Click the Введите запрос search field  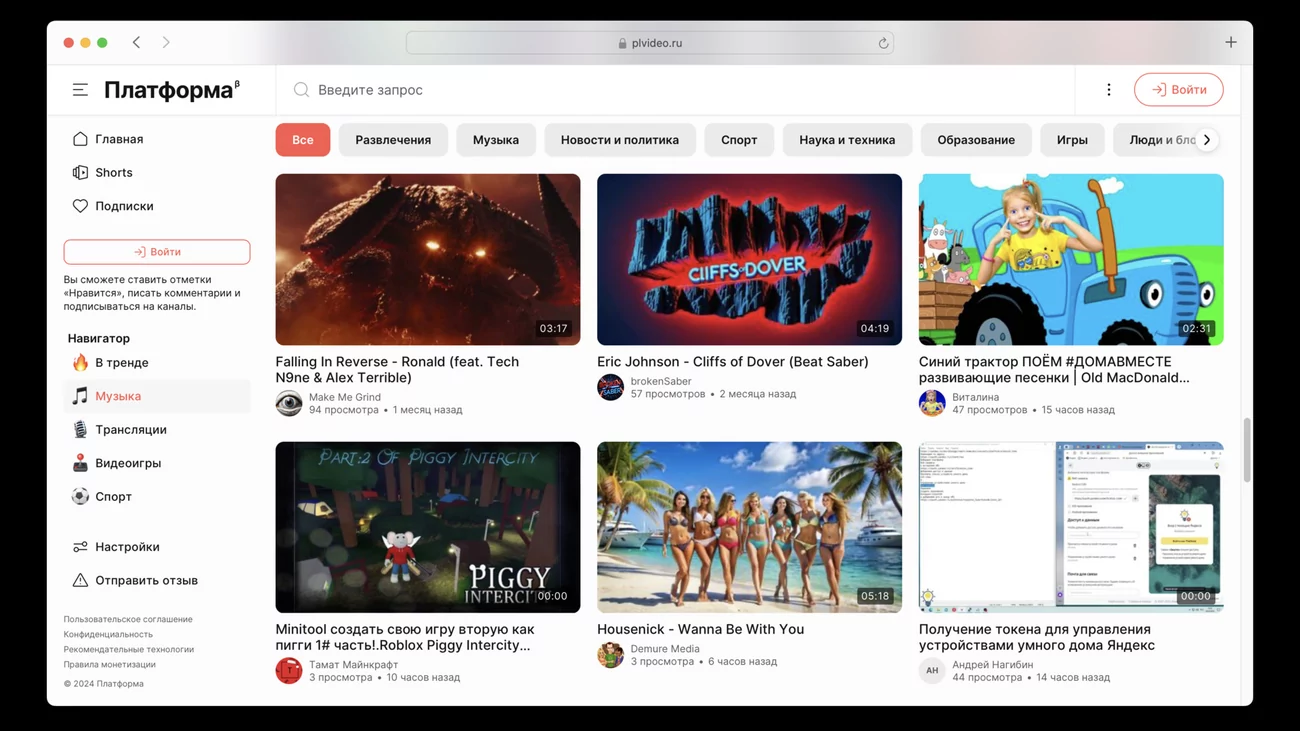(680, 90)
